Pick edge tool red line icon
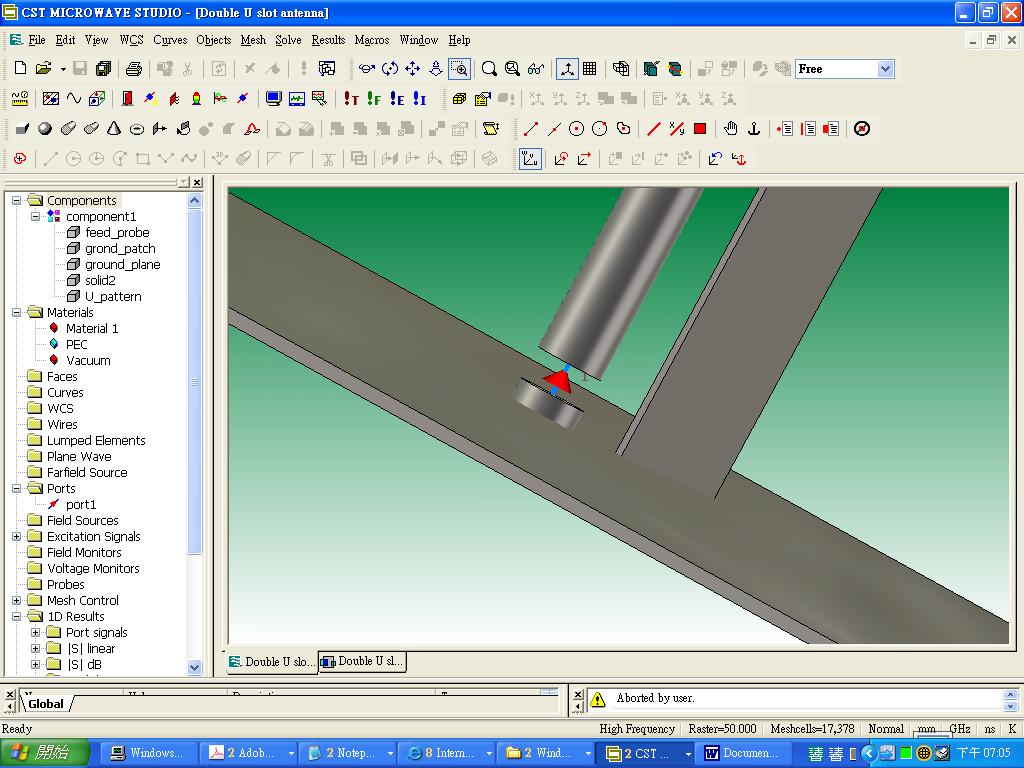Viewport: 1024px width, 768px height. (x=654, y=129)
